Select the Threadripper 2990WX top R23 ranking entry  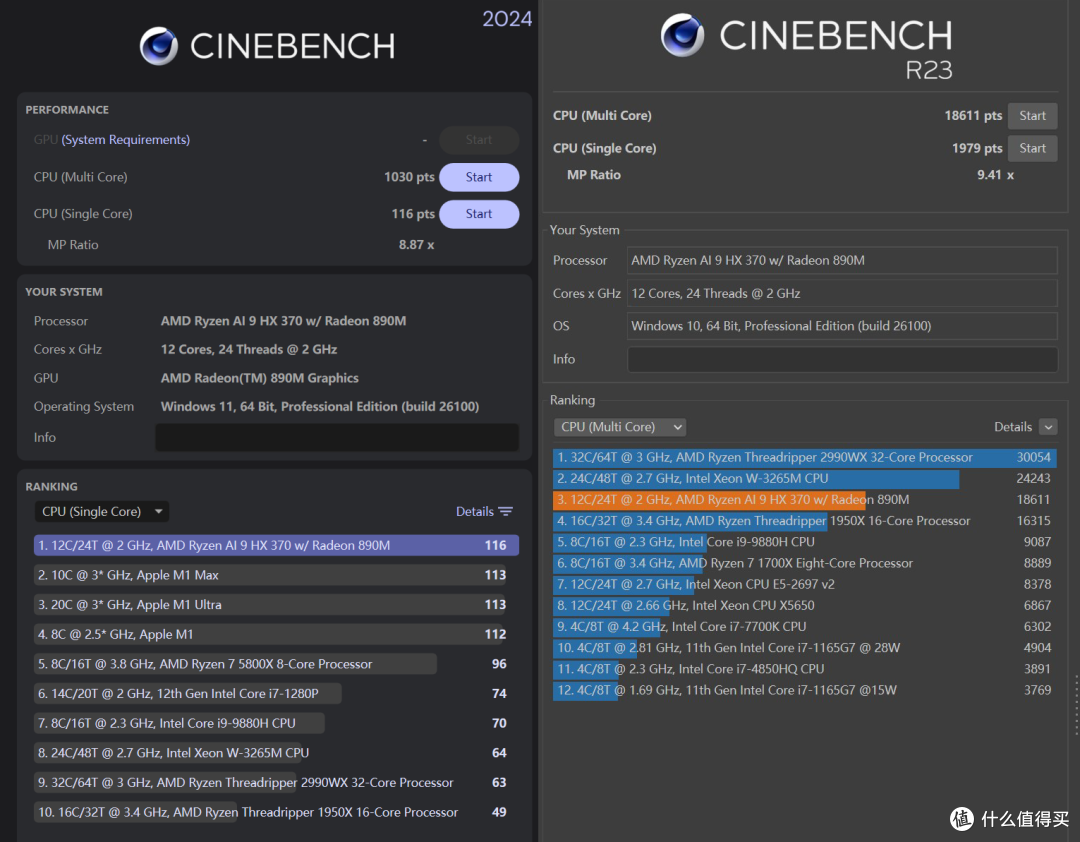click(x=804, y=458)
